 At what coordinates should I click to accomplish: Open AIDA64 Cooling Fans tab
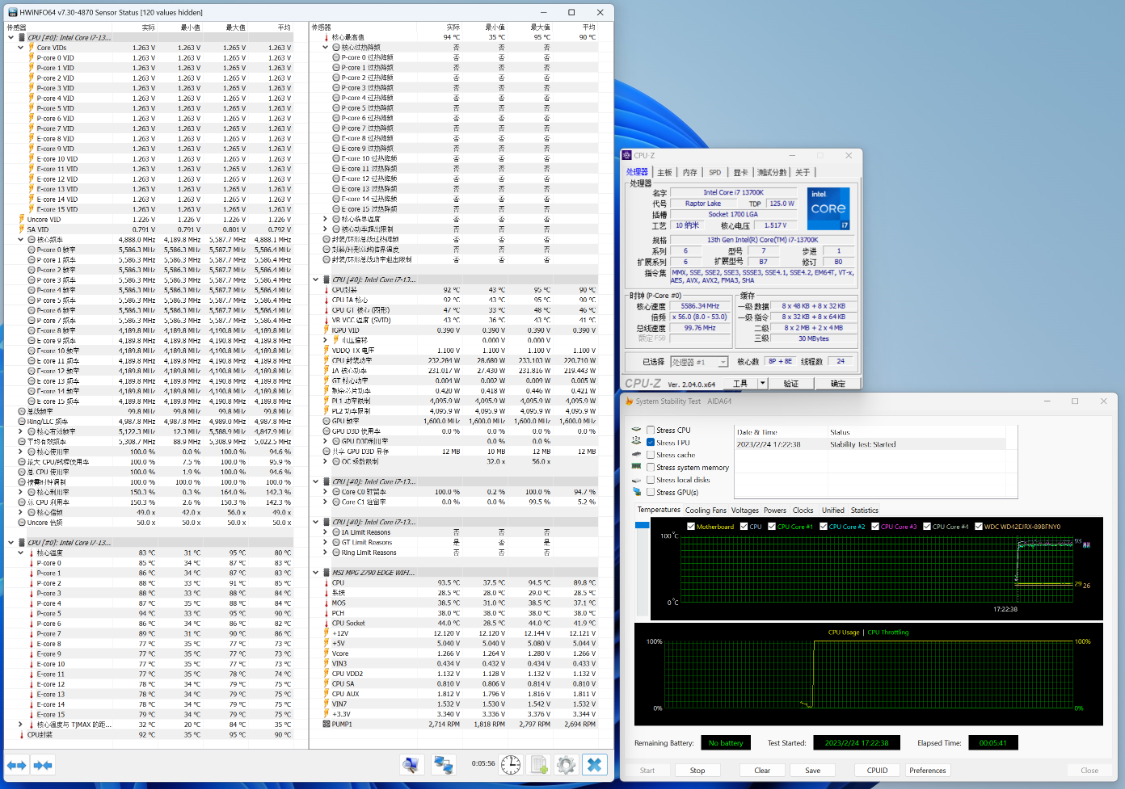706,510
